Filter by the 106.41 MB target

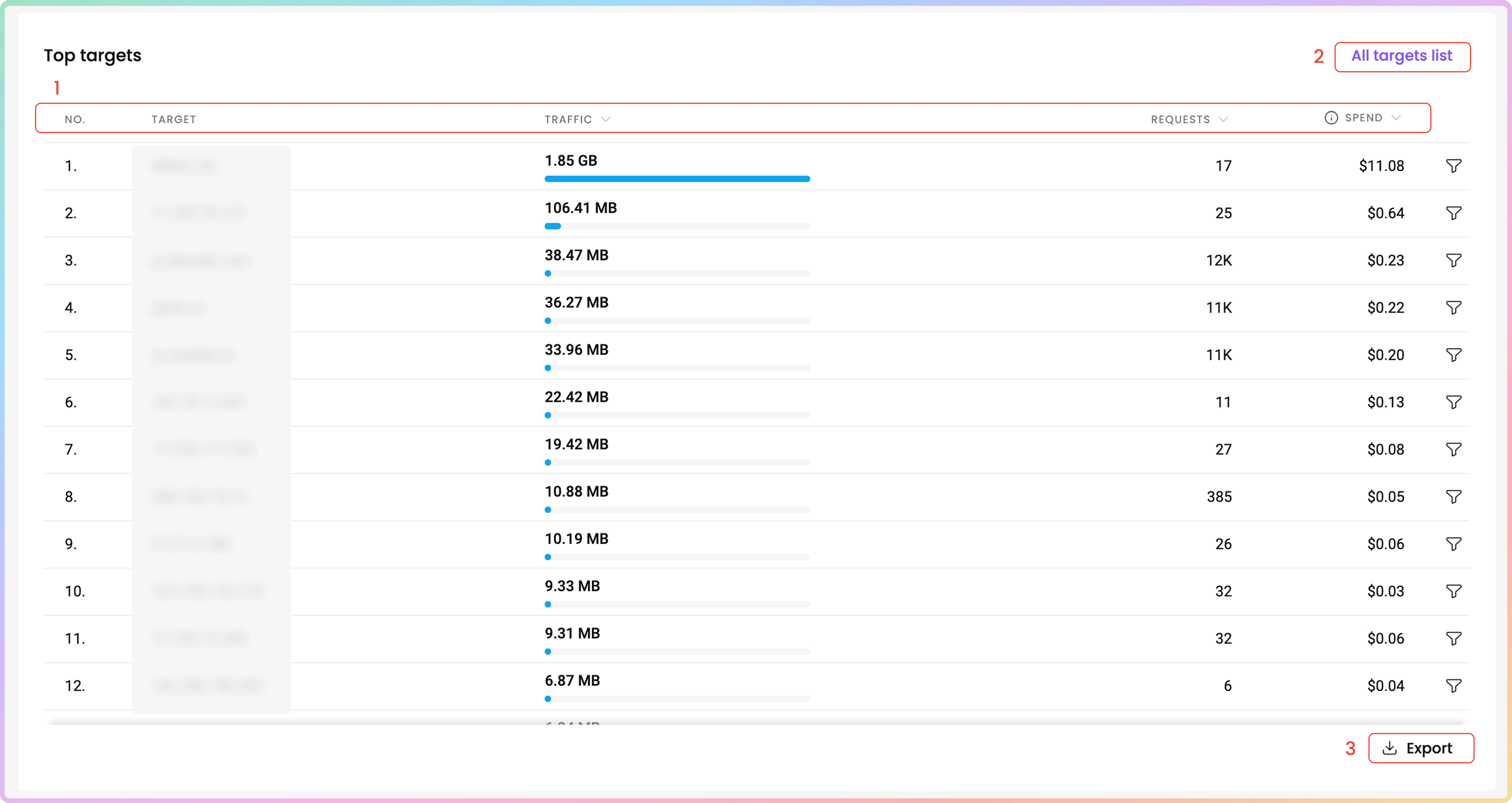1453,213
